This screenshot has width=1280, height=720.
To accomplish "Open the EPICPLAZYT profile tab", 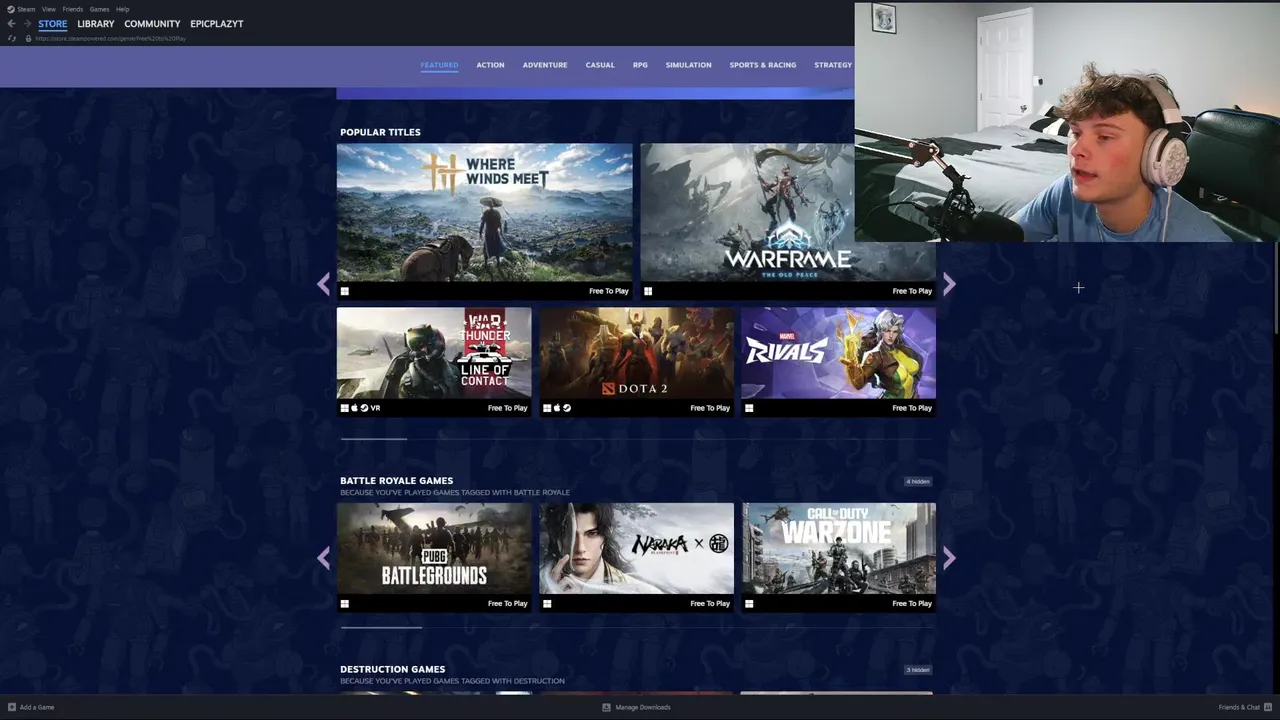I will pyautogui.click(x=217, y=24).
